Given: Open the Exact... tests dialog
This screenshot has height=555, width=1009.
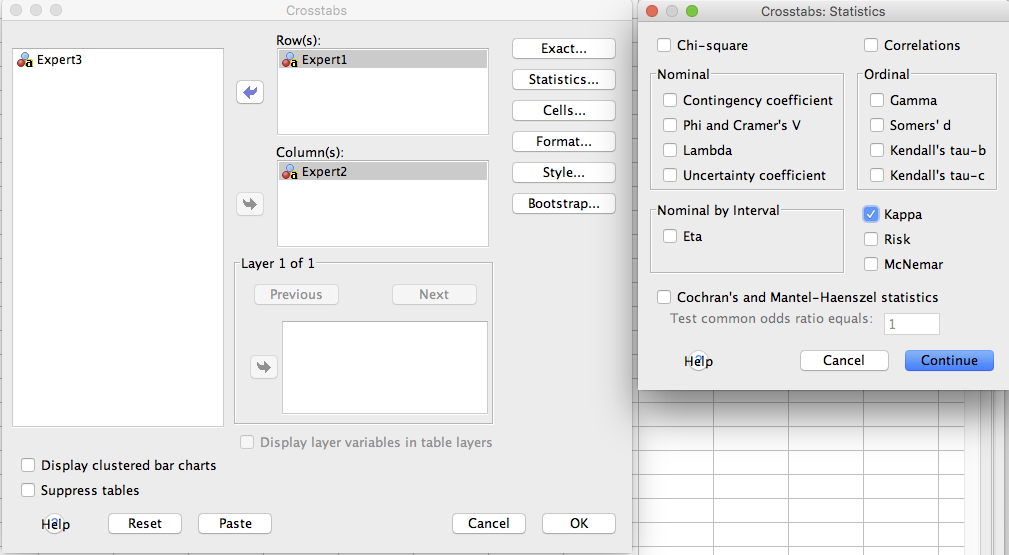Looking at the screenshot, I should (x=564, y=48).
